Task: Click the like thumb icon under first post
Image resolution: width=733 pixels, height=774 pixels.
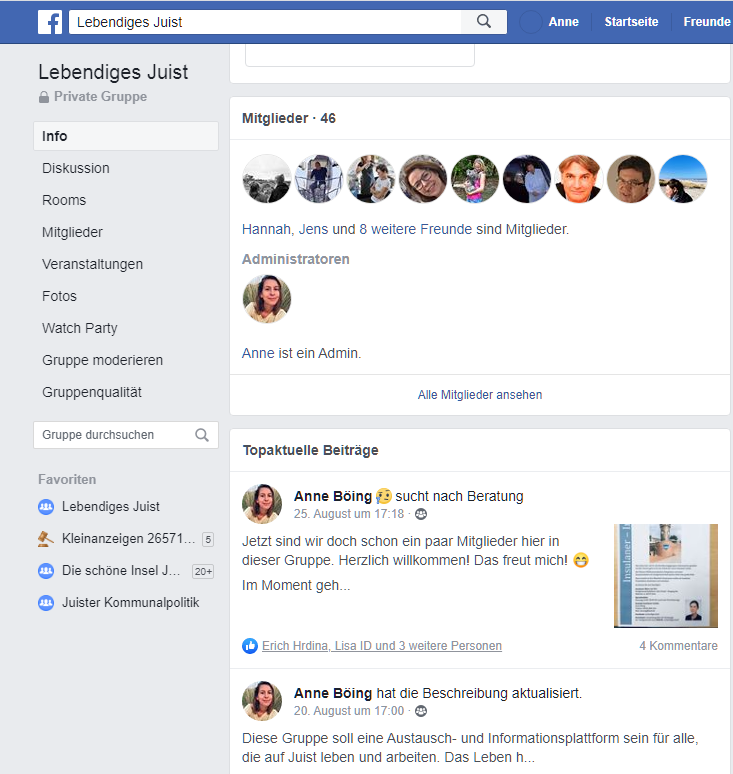Action: (250, 646)
